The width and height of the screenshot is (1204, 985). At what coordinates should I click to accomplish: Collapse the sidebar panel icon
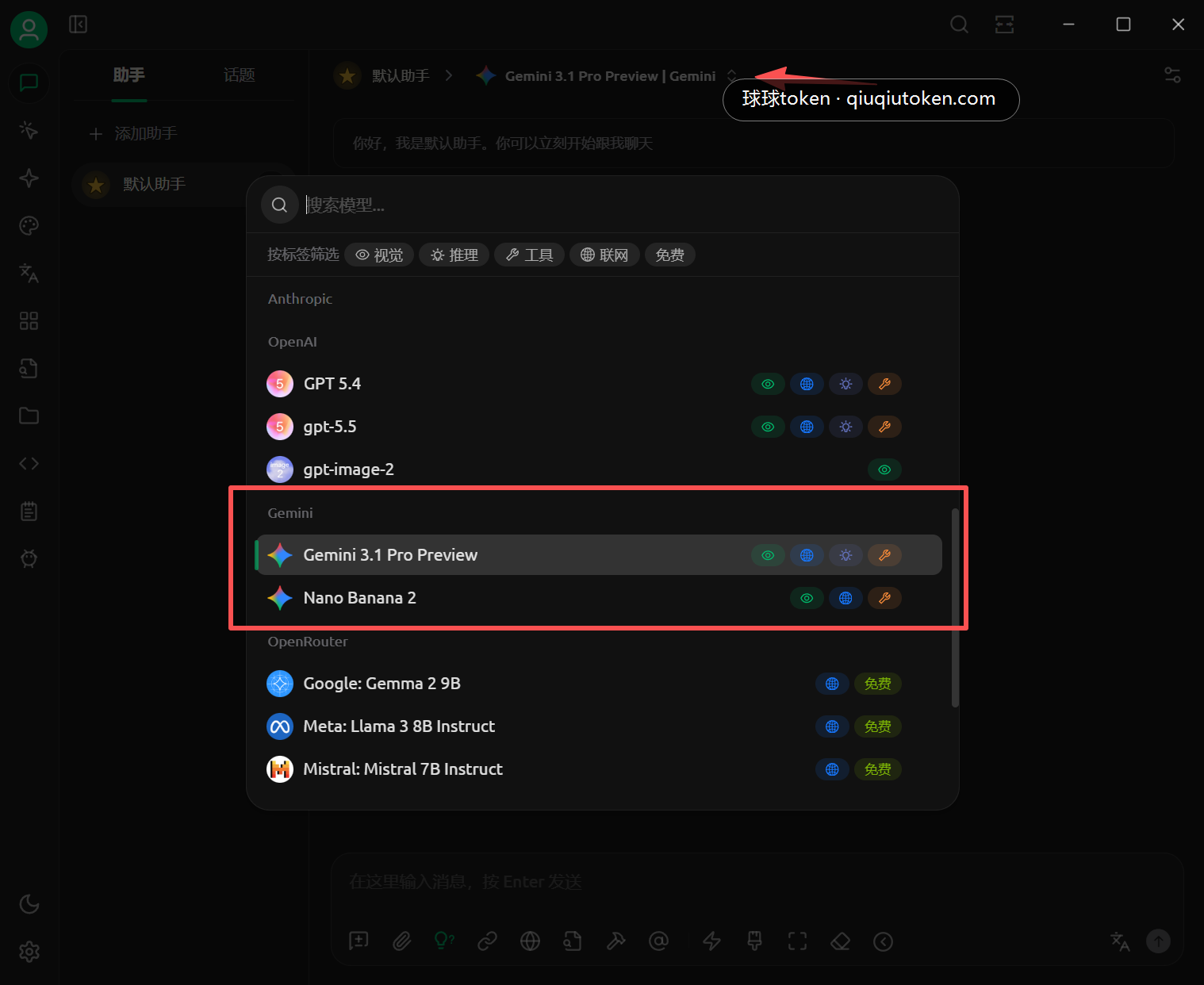pos(78,25)
